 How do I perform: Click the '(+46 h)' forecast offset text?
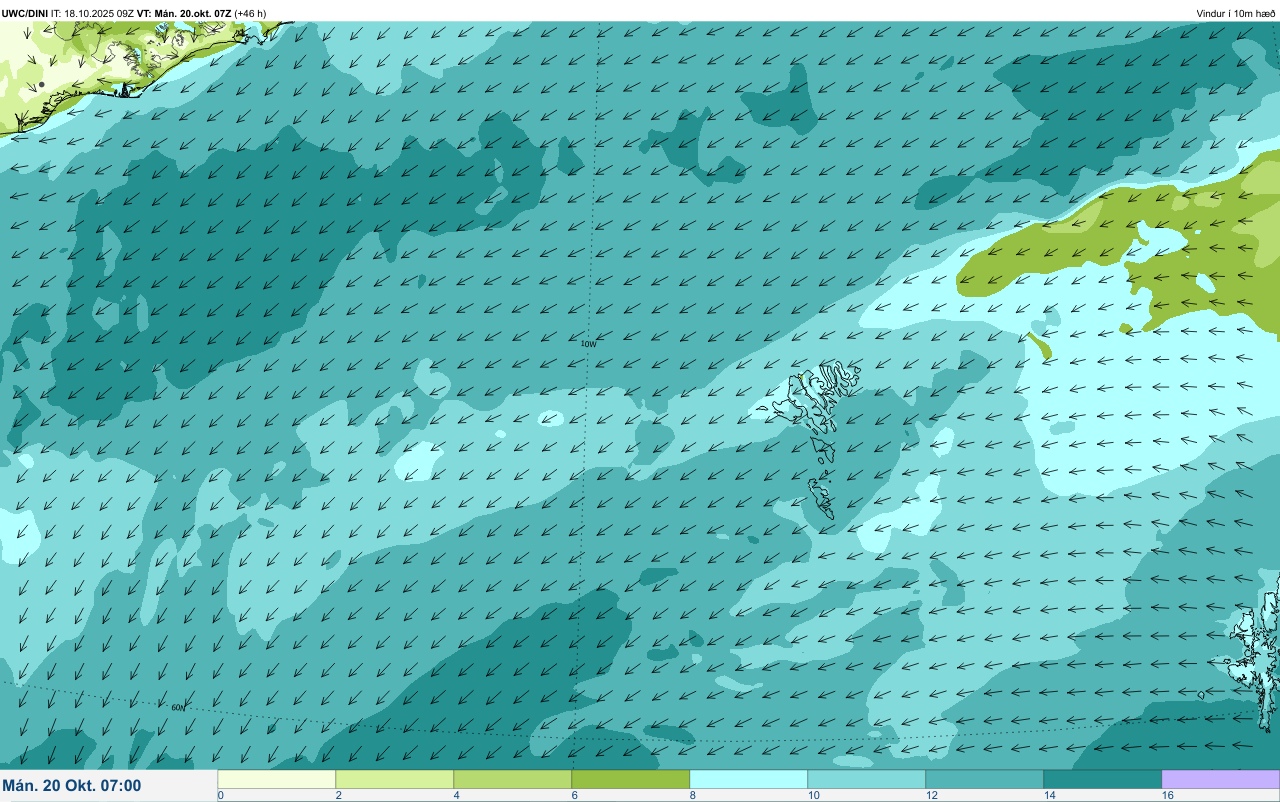tap(250, 13)
